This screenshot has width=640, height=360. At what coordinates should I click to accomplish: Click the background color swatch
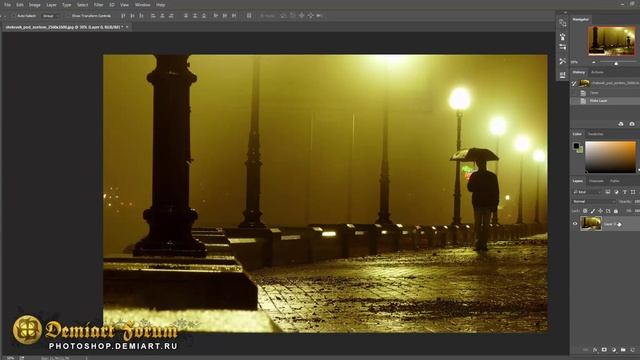point(580,149)
